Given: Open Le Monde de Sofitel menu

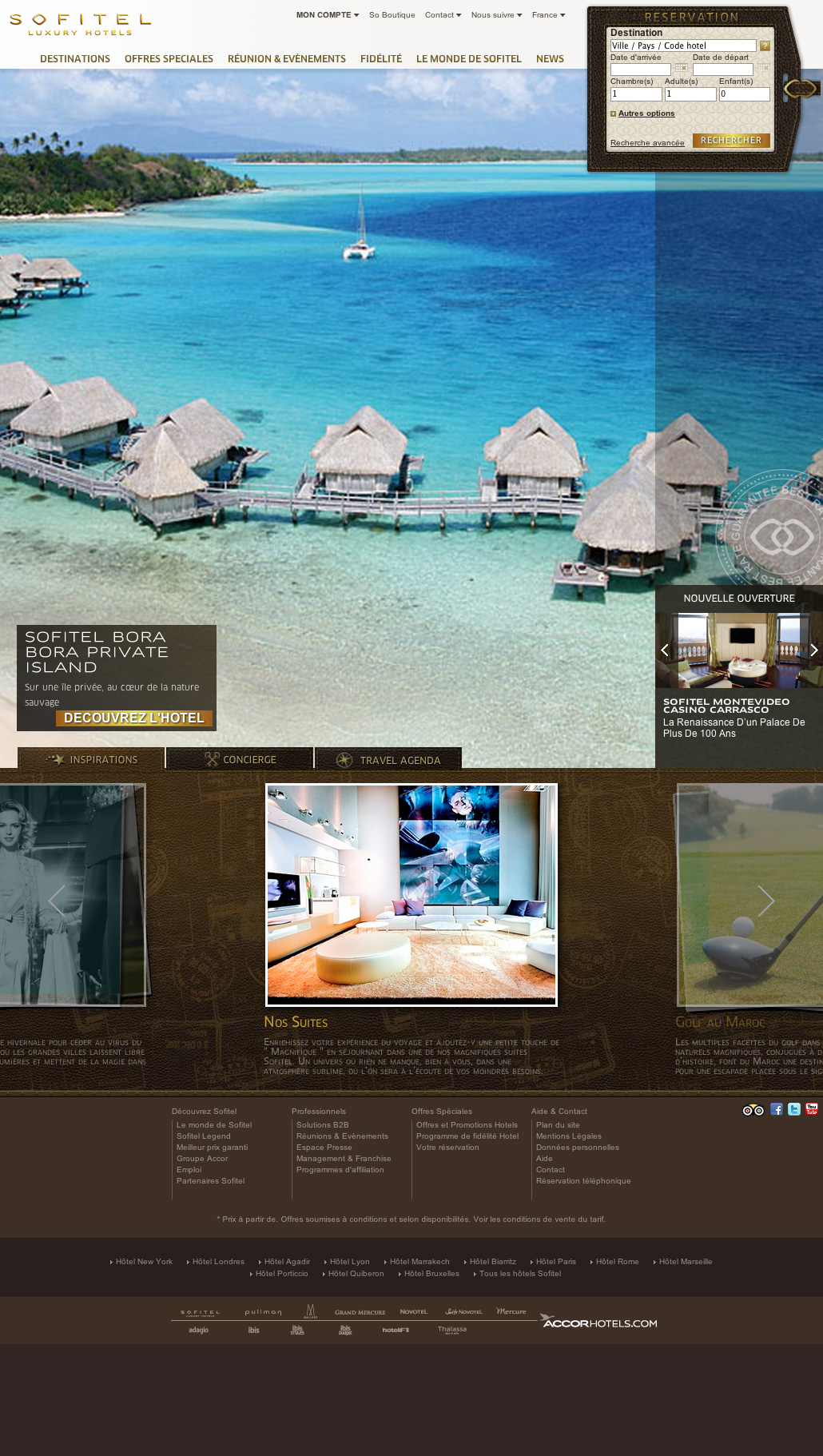Looking at the screenshot, I should tap(469, 59).
